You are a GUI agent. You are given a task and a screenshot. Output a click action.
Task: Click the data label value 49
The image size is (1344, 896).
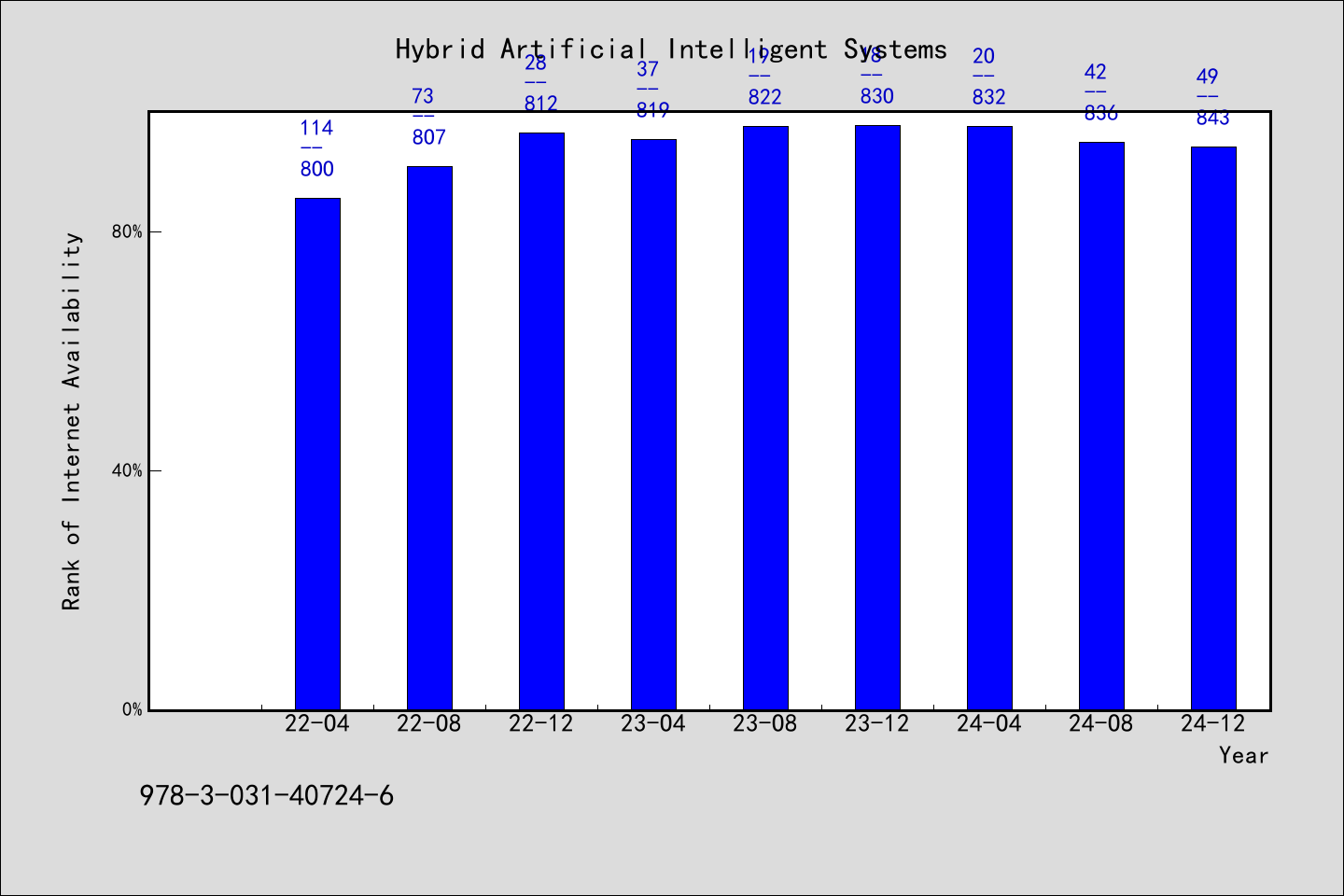(1207, 77)
